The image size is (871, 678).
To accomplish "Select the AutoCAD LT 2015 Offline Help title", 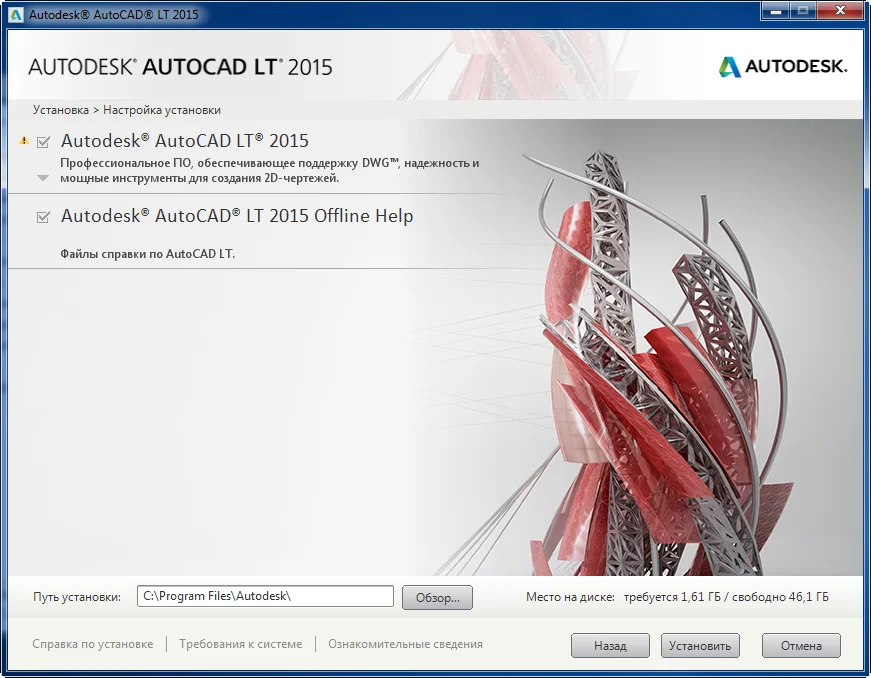I will pos(237,215).
